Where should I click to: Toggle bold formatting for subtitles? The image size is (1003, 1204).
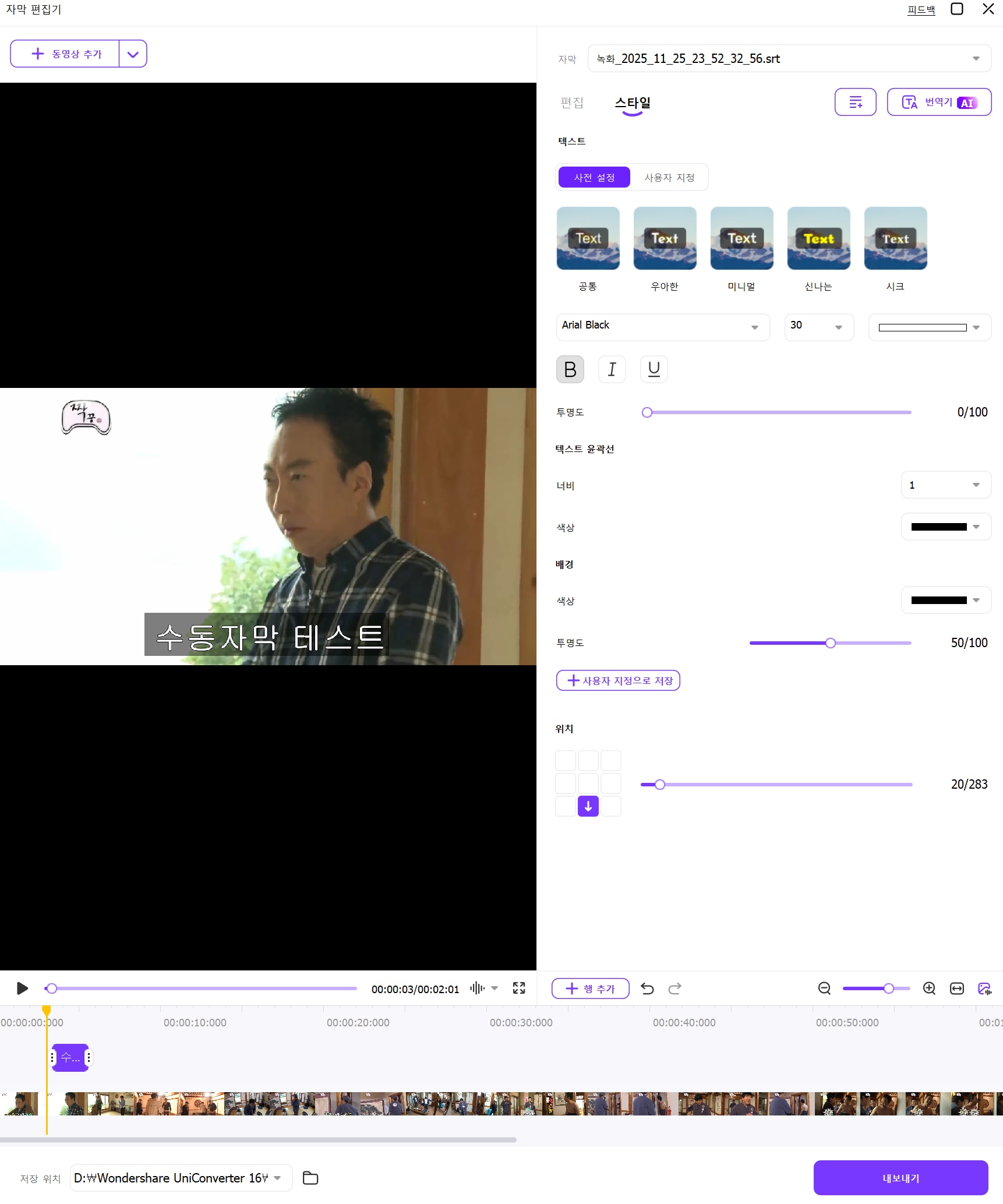(x=570, y=369)
